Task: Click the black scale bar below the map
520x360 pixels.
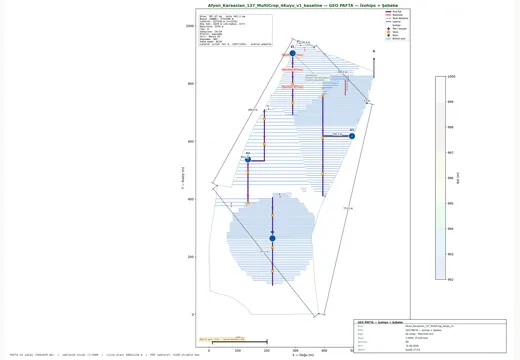Action: [240, 342]
